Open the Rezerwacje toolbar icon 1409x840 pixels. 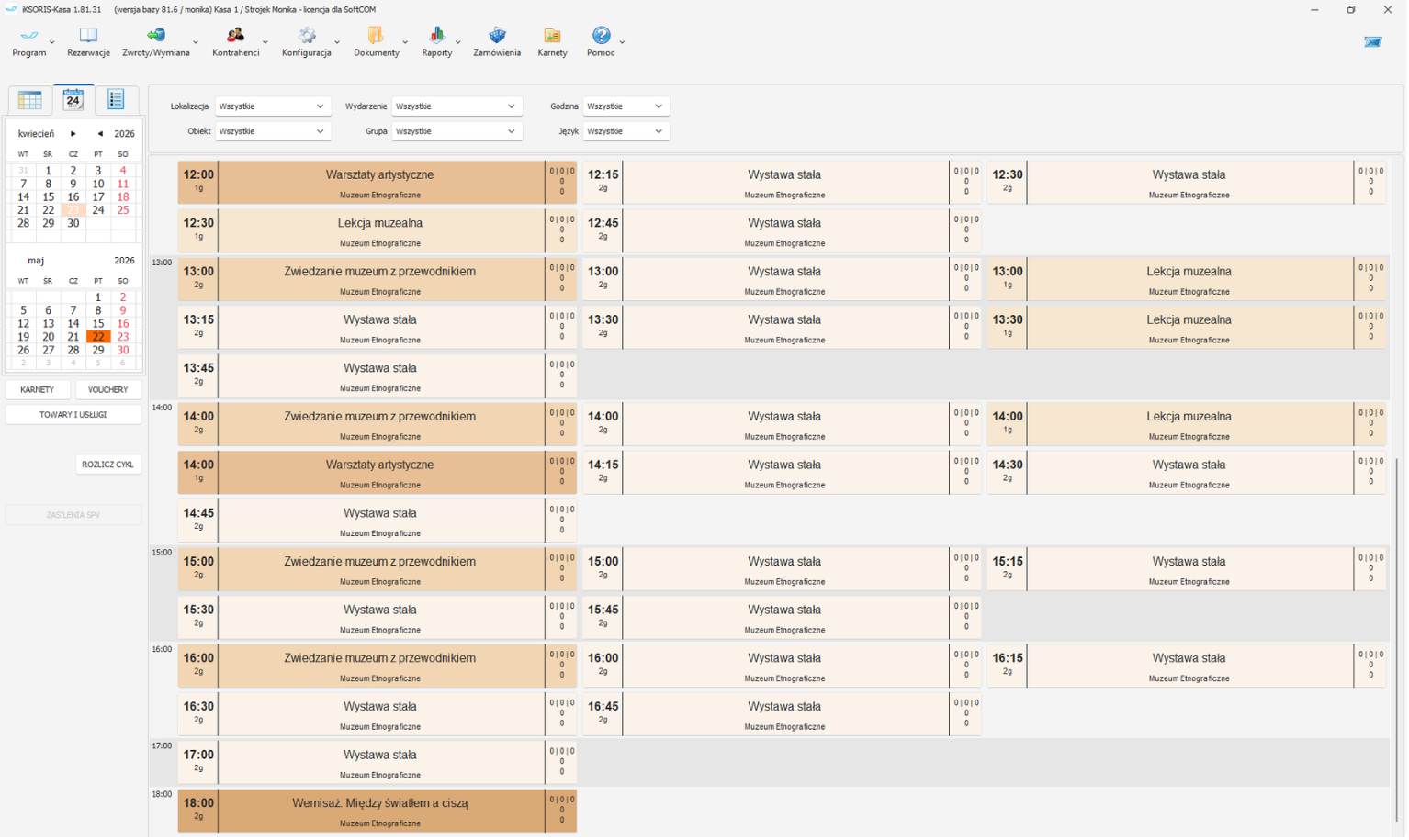[x=88, y=36]
